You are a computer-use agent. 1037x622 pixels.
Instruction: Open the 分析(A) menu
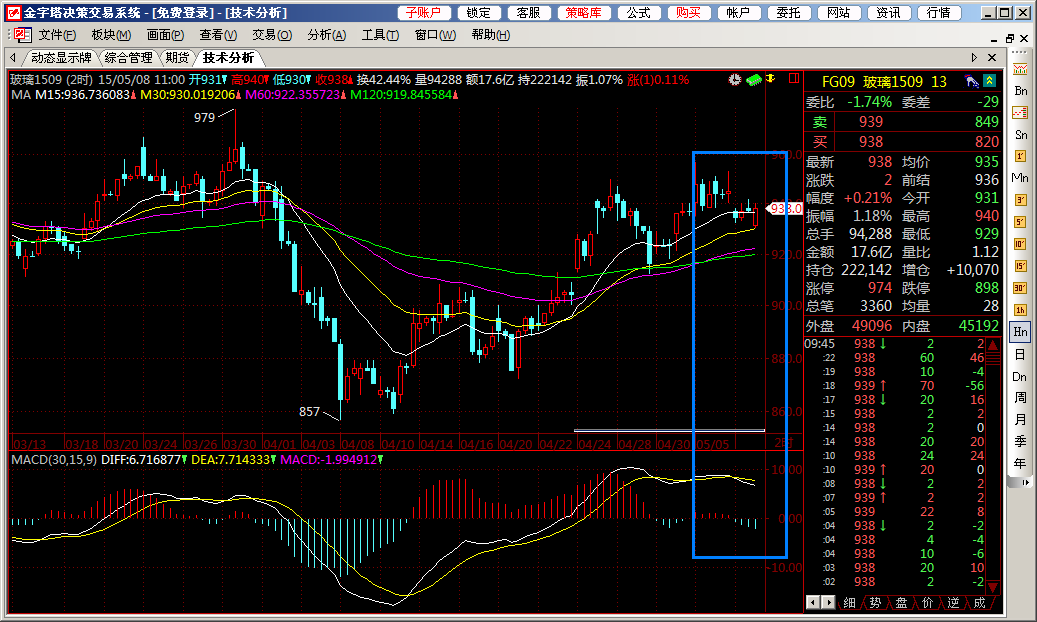click(327, 35)
